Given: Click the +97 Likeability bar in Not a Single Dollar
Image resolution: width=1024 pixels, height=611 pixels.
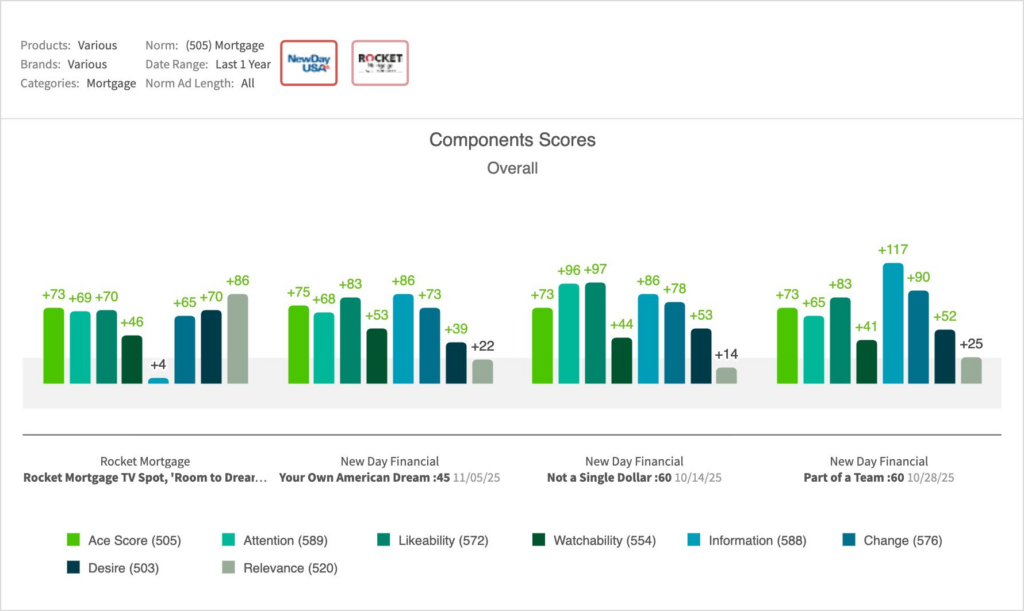Looking at the screenshot, I should point(595,333).
